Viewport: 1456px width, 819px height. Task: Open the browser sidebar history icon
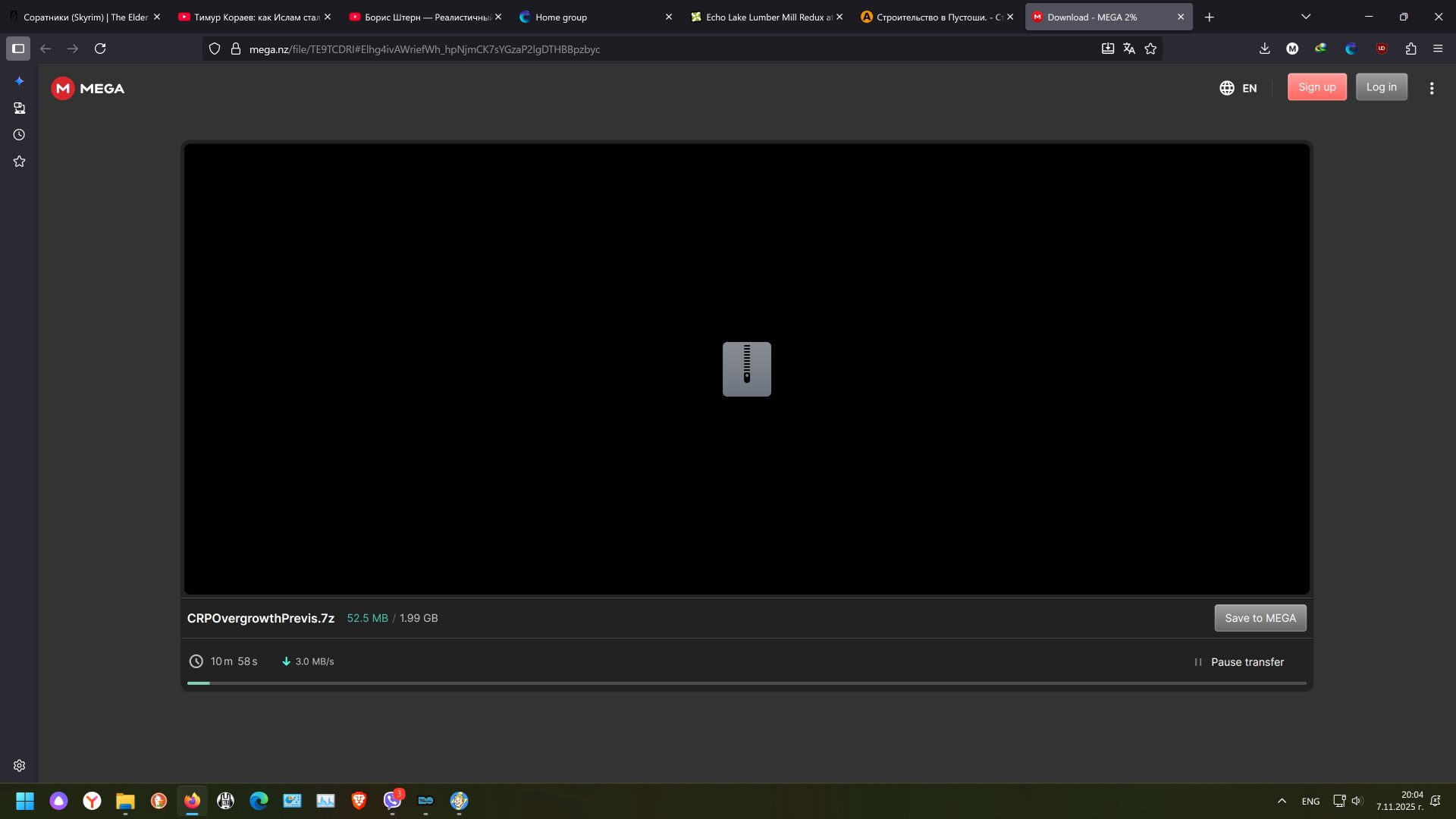point(20,135)
